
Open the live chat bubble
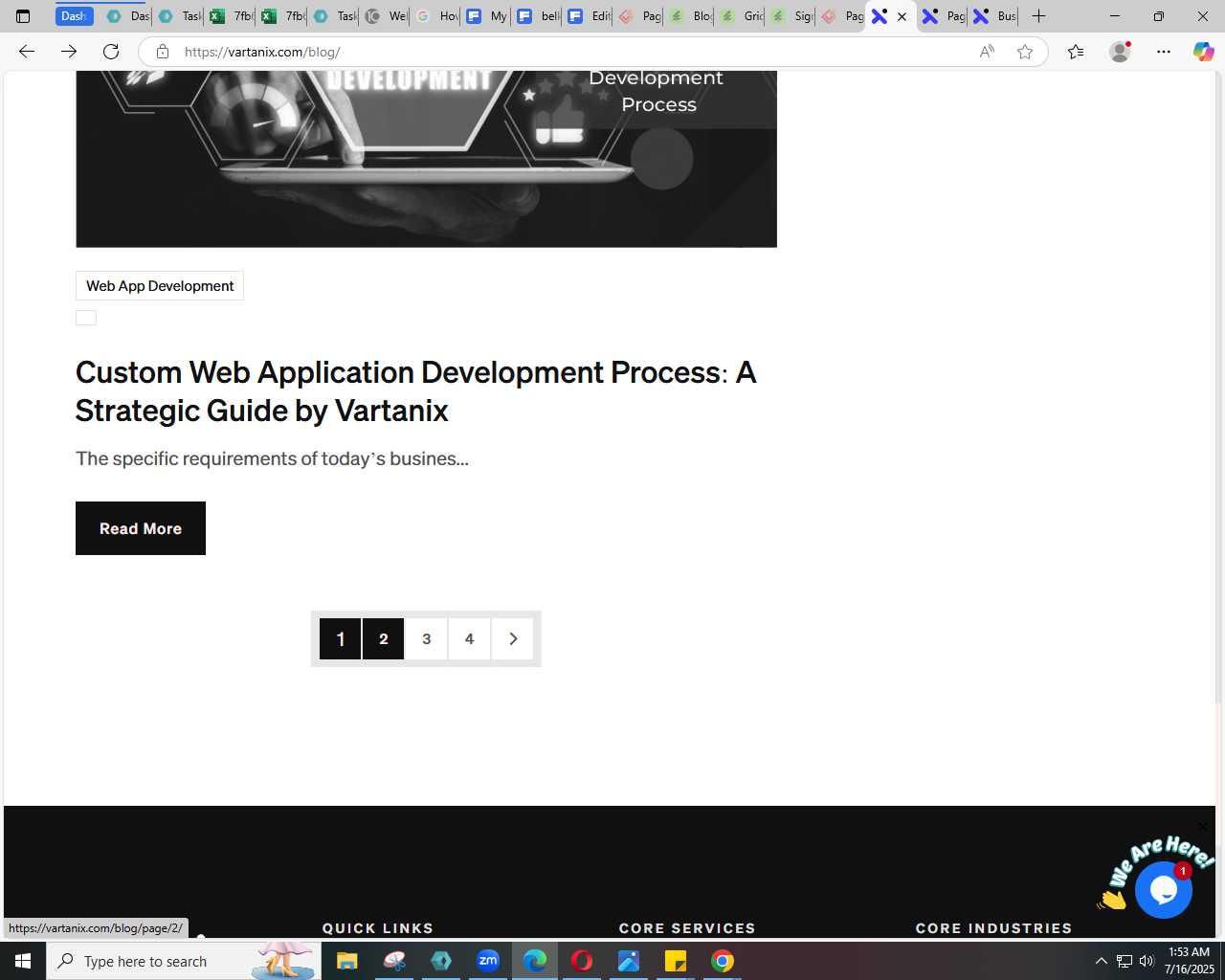[1164, 890]
